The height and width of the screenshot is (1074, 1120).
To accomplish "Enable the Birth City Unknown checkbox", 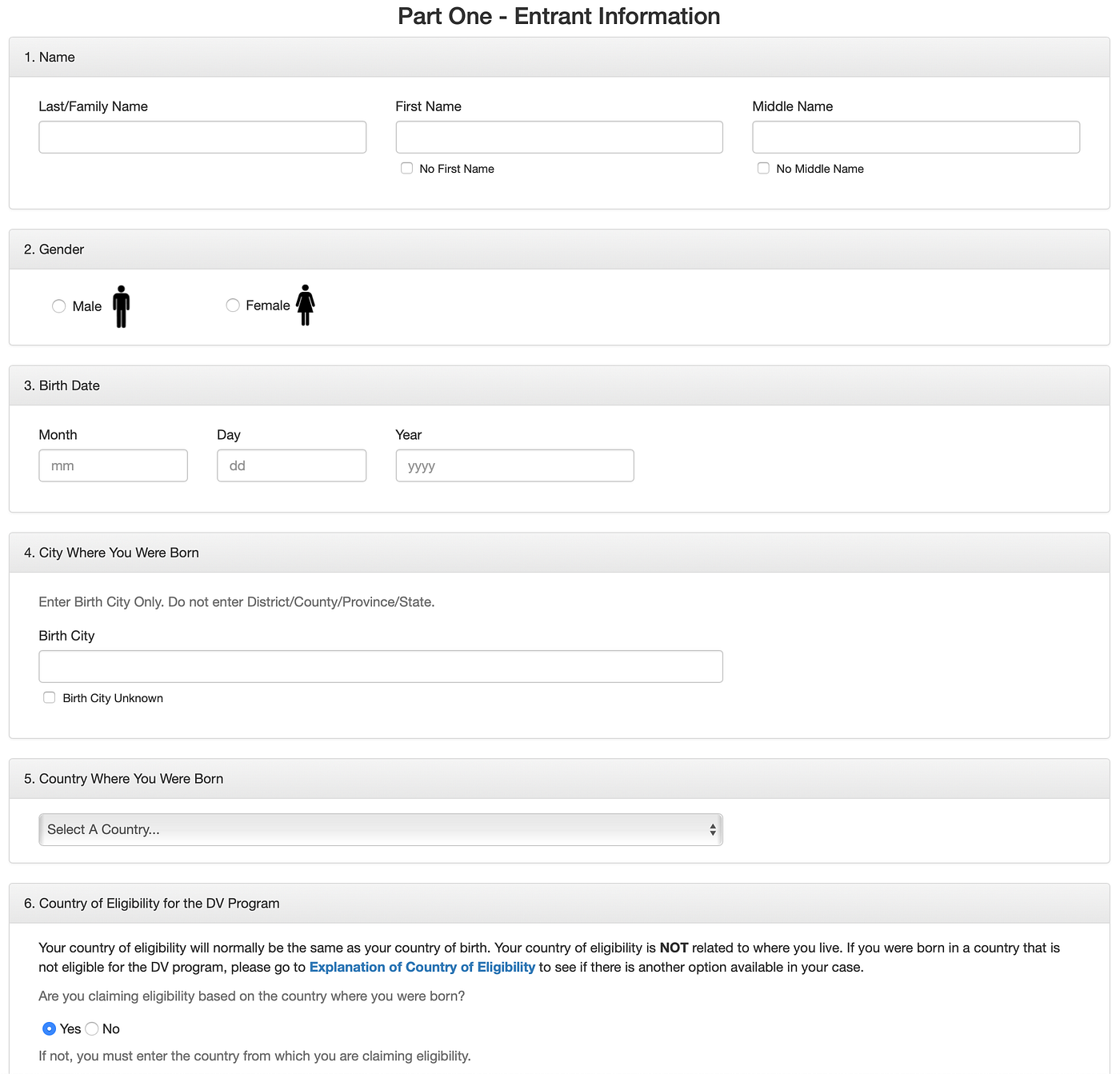I will click(50, 697).
